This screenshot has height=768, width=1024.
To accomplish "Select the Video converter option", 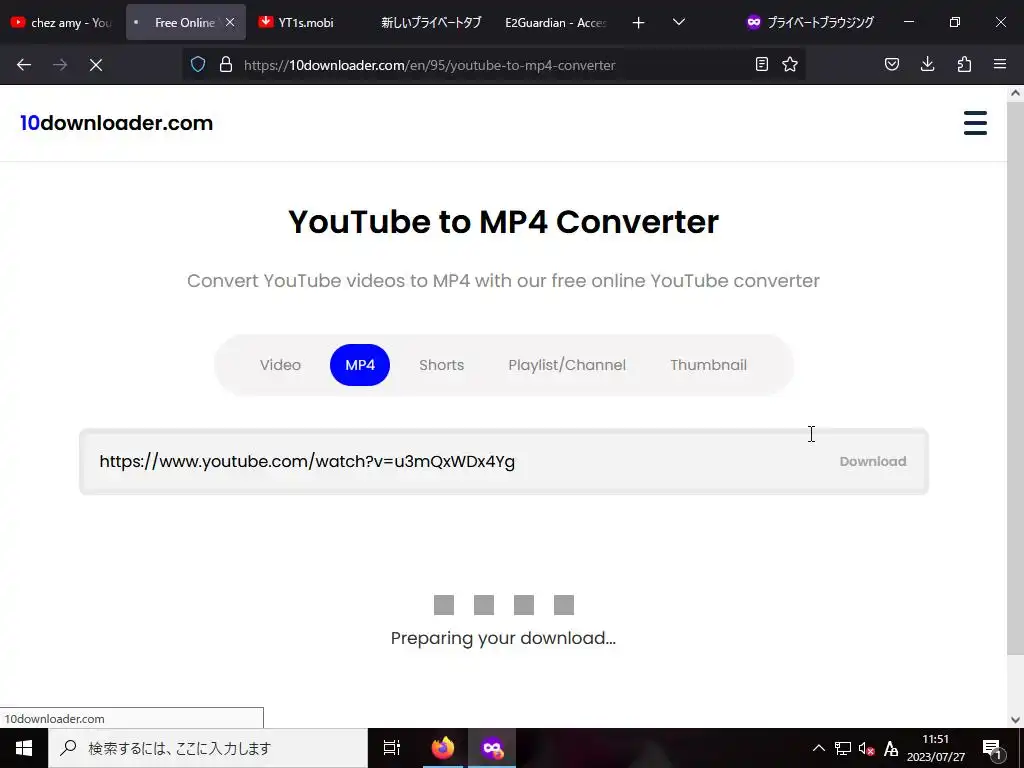I will [x=280, y=365].
